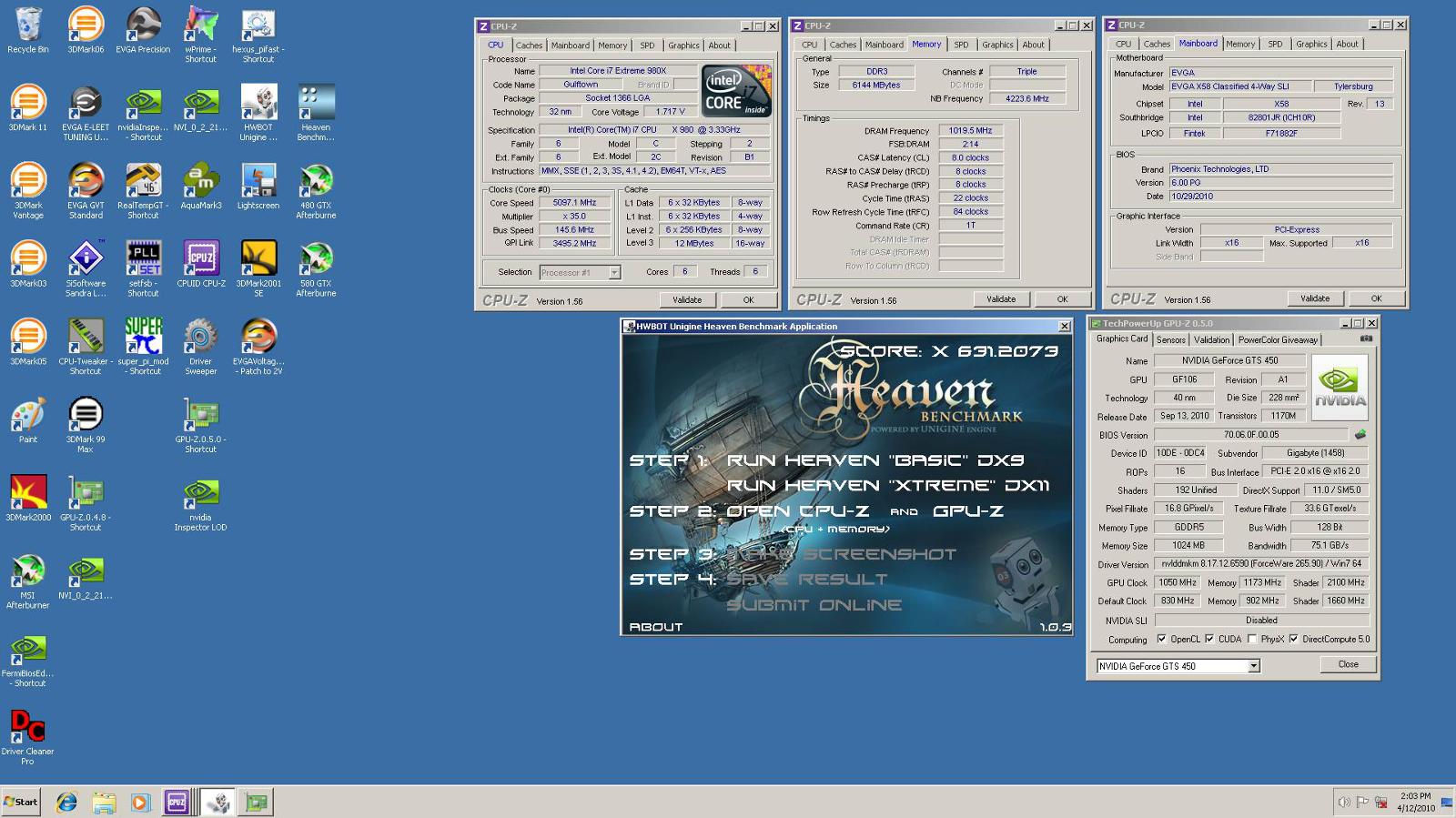Image resolution: width=1456 pixels, height=818 pixels.
Task: Open the CPU-Tweaker shortcut icon
Action: (x=86, y=348)
